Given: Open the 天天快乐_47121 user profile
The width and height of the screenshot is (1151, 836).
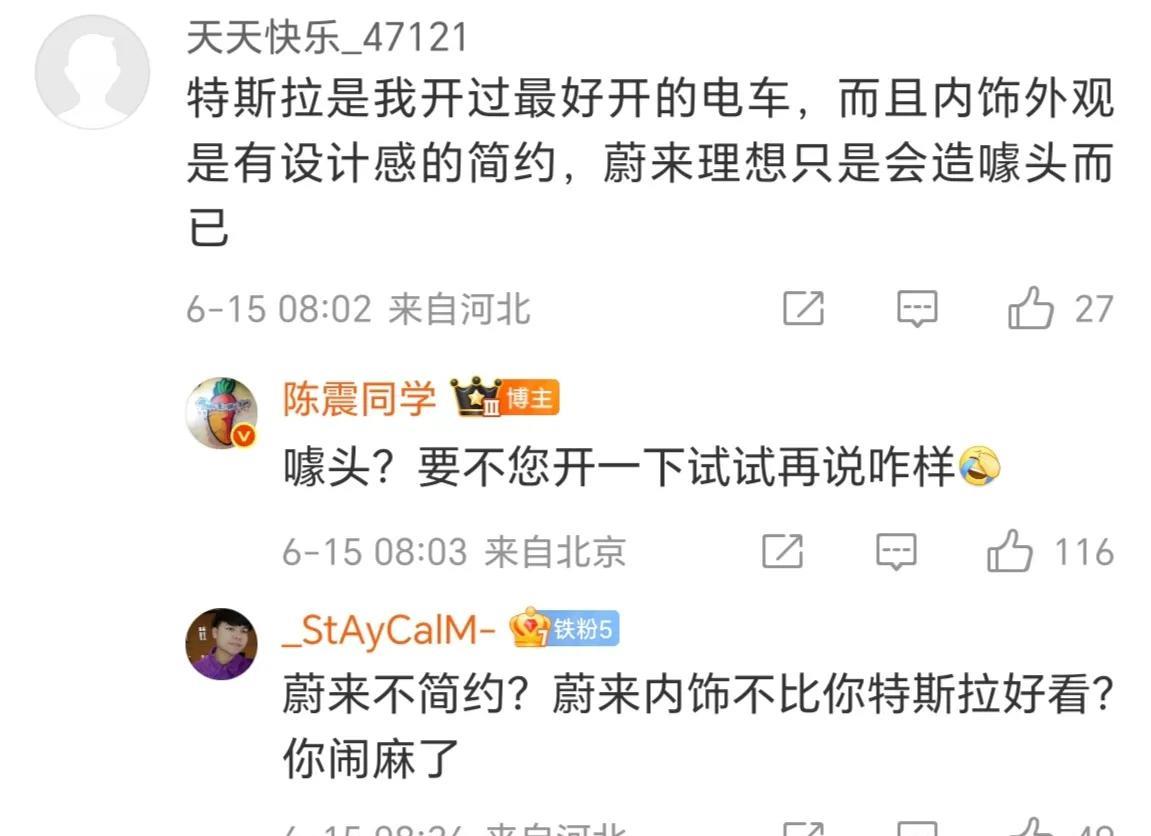Looking at the screenshot, I should pos(327,37).
